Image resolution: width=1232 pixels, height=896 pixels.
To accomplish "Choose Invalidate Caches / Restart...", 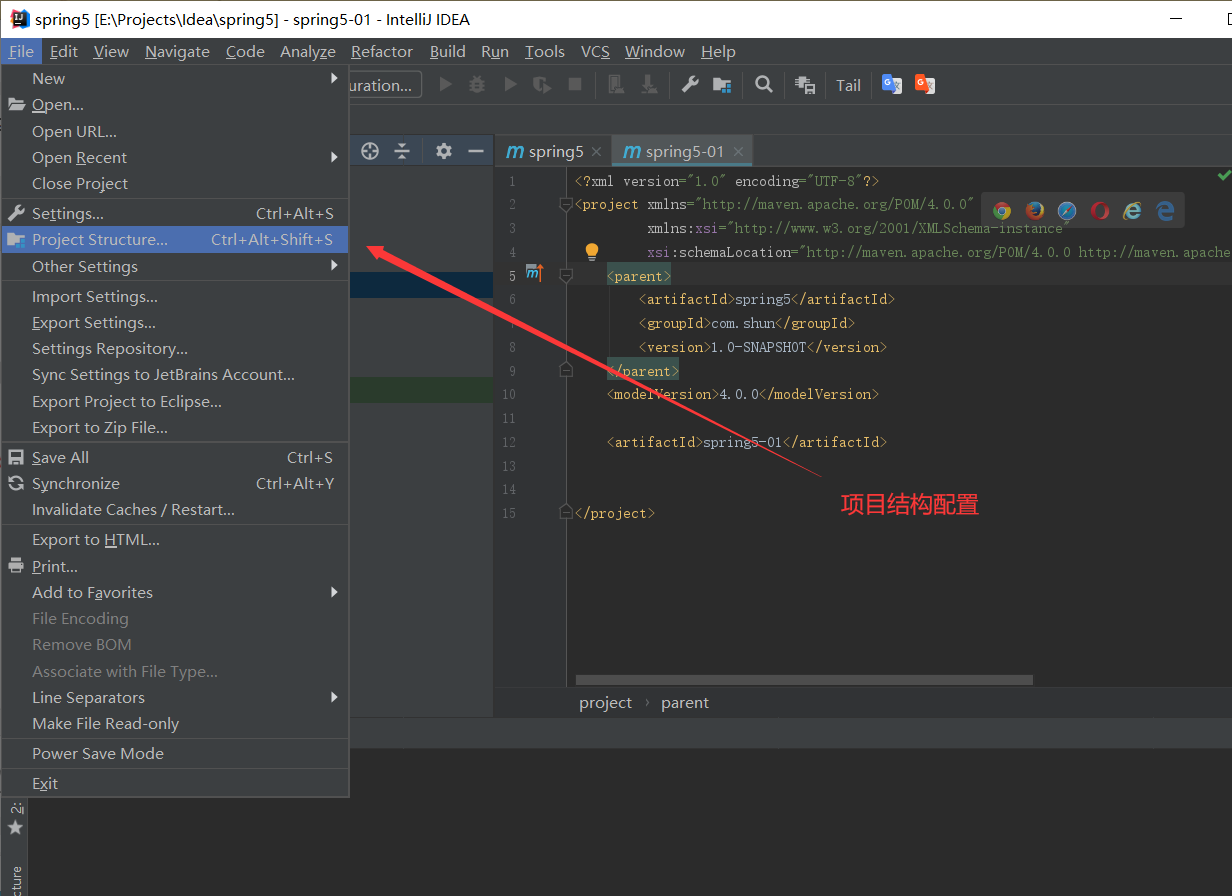I will 175,509.
